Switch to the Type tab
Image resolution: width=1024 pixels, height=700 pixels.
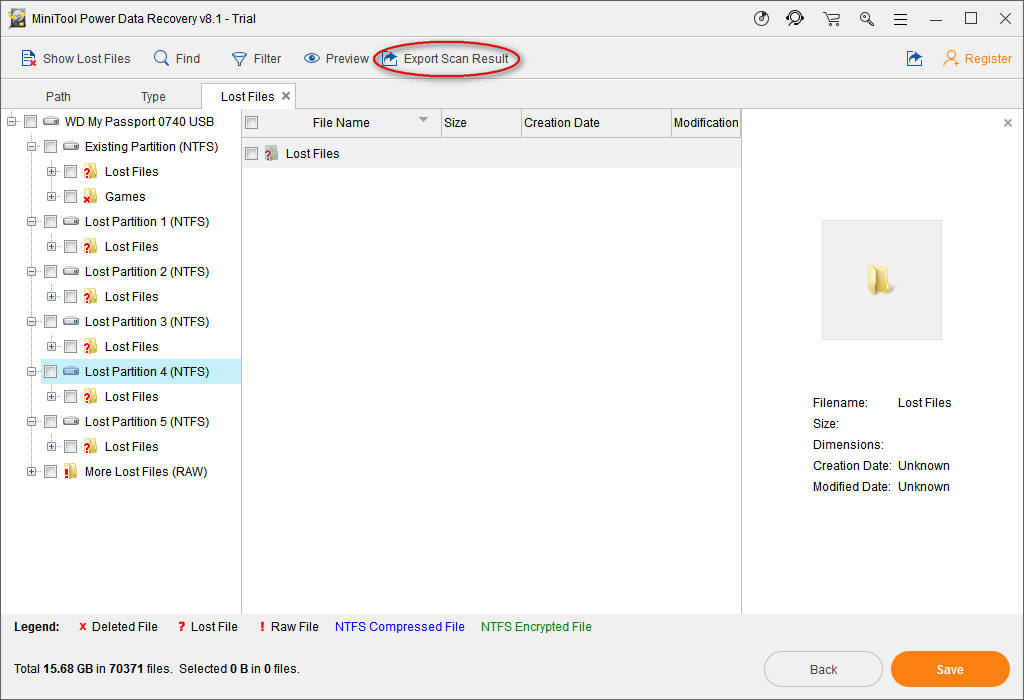pyautogui.click(x=153, y=97)
